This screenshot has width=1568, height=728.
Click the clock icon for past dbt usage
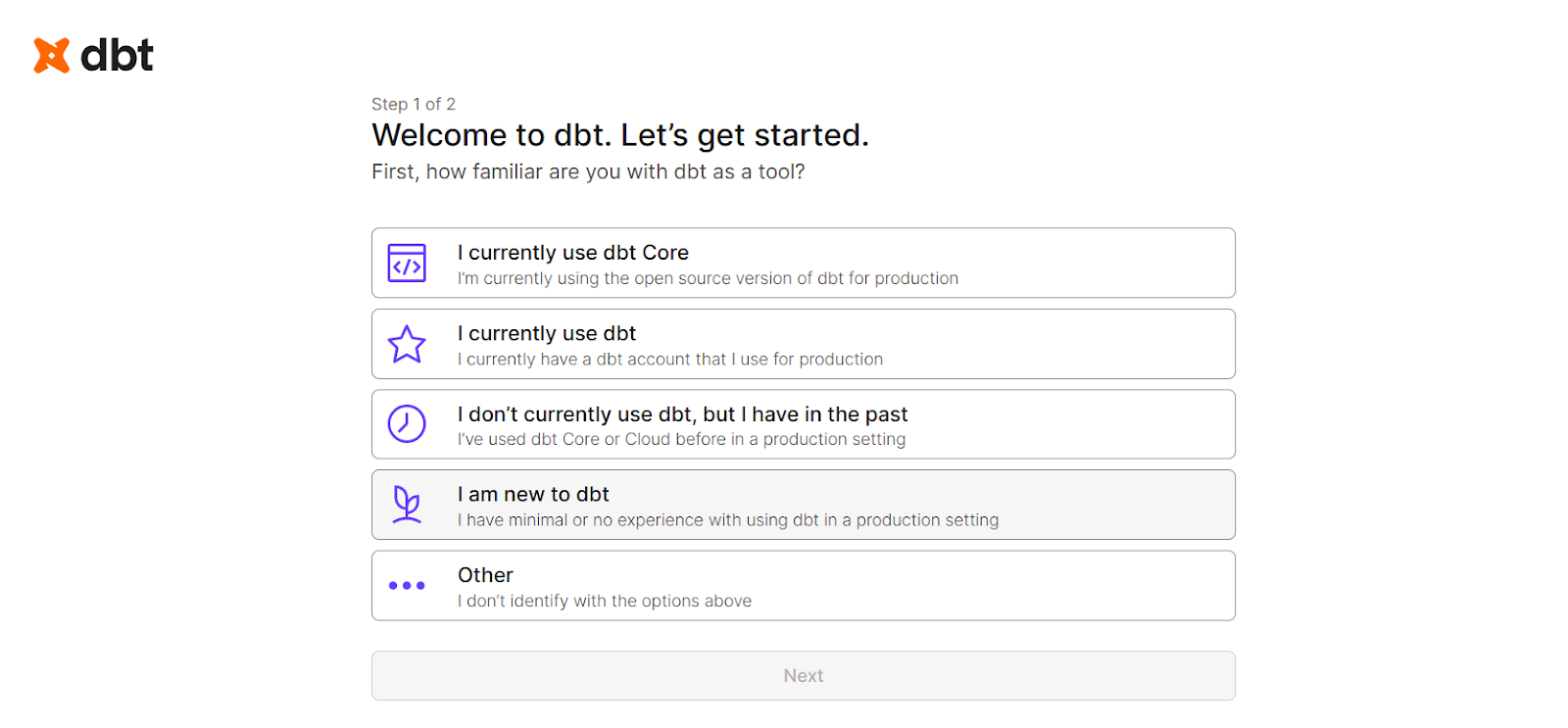pos(407,423)
